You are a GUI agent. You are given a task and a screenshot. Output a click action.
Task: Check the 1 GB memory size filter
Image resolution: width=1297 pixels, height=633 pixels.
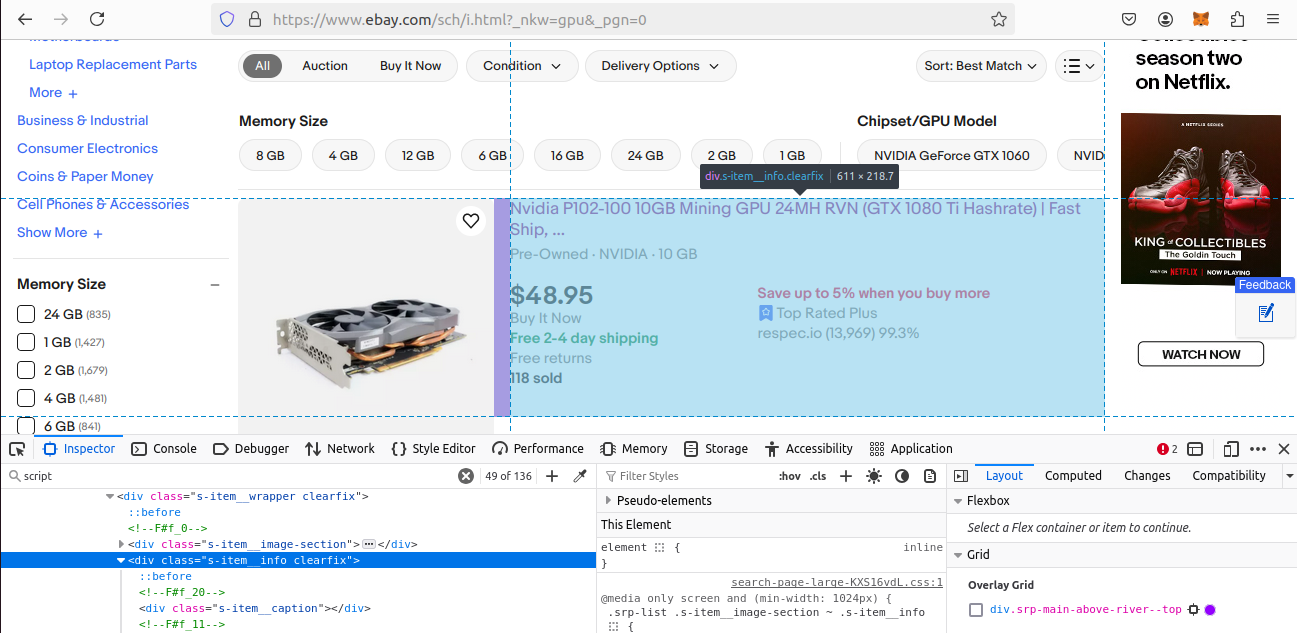[x=26, y=342]
